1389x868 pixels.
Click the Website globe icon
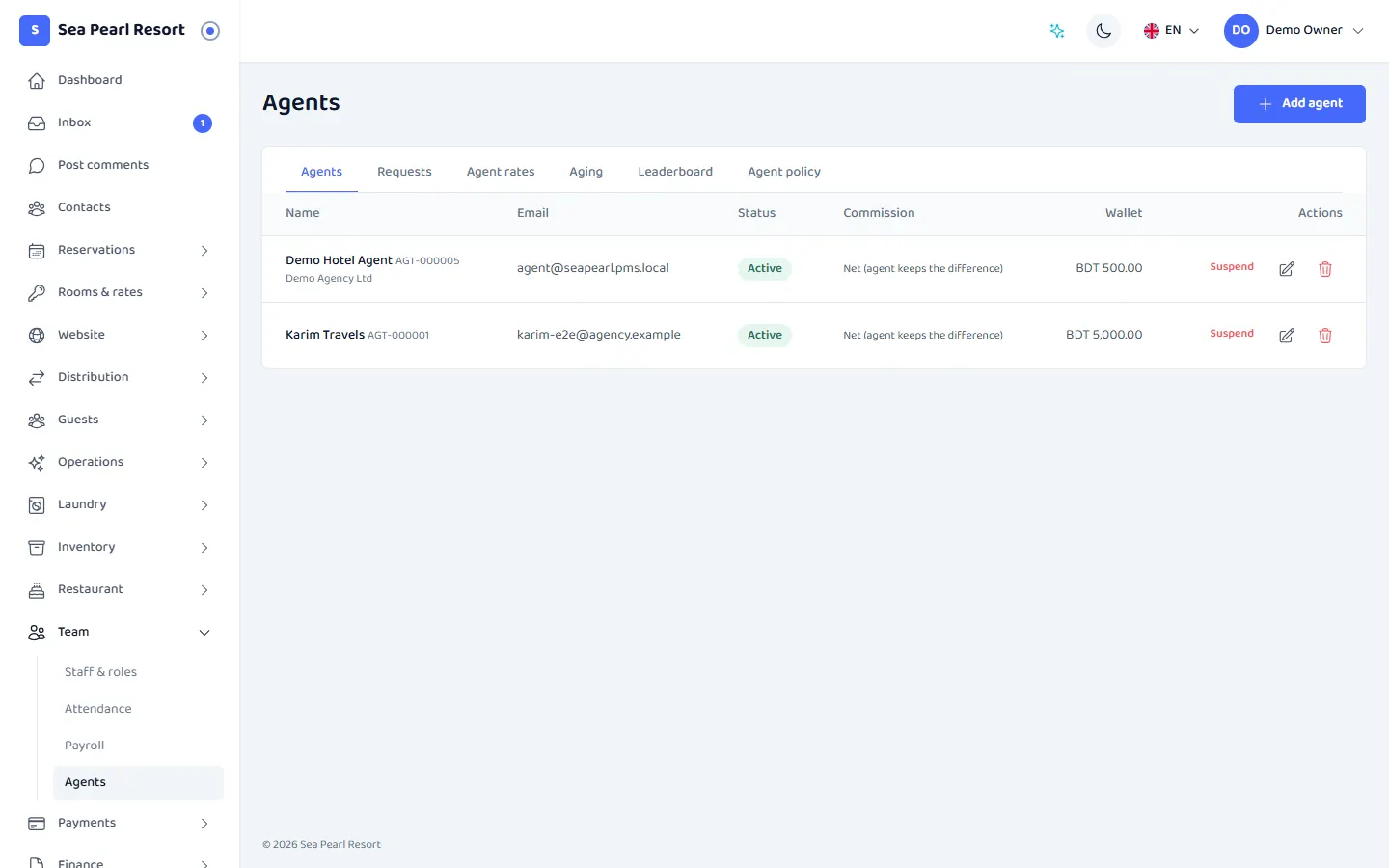[x=37, y=336]
